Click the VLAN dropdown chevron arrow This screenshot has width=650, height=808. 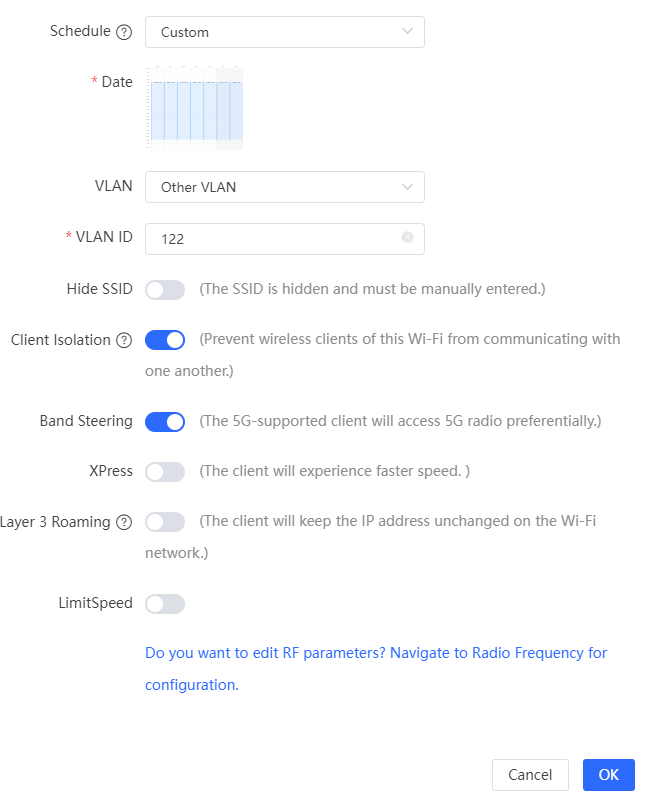[407, 187]
